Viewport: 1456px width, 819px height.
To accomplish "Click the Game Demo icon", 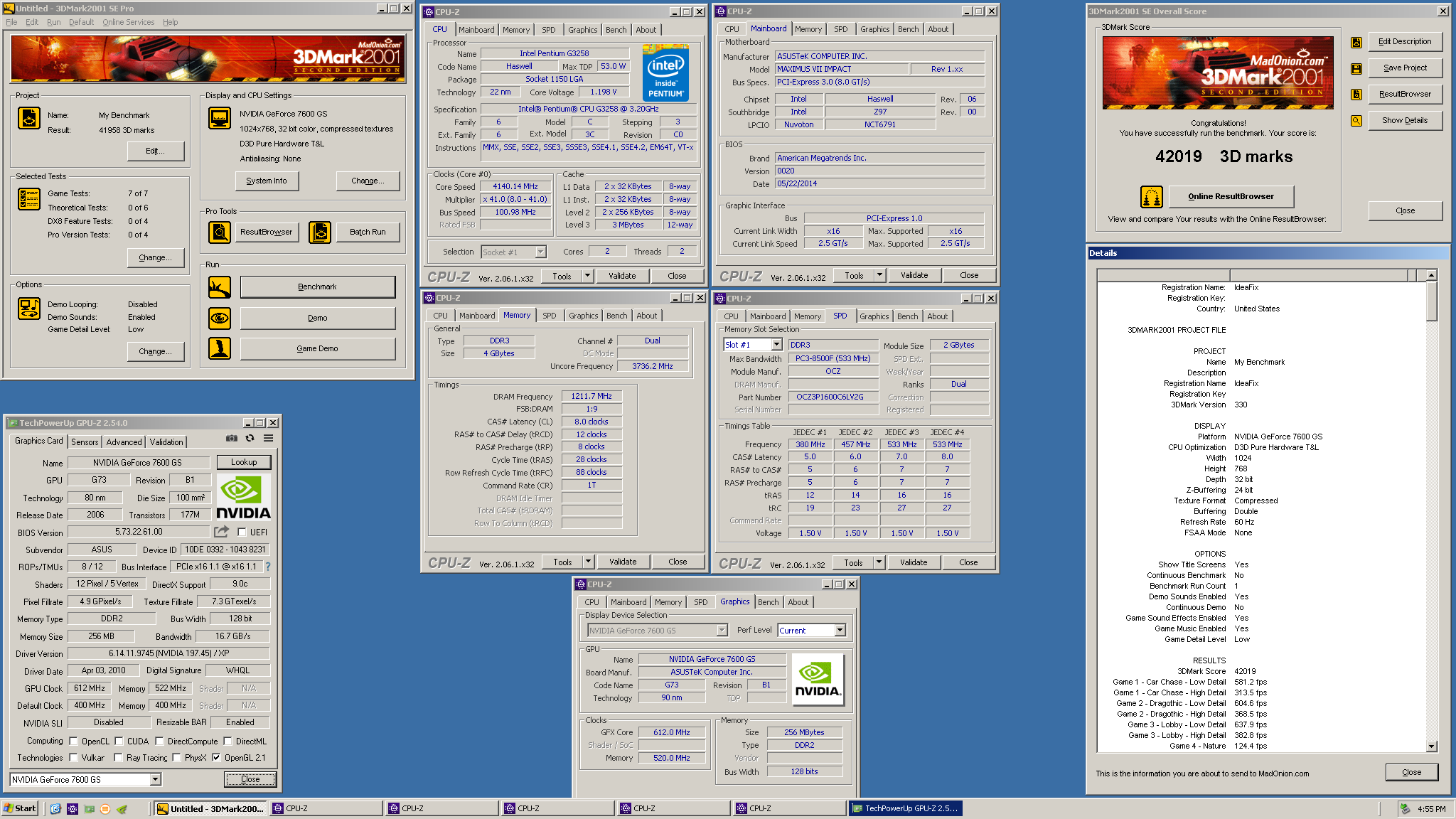I will (x=219, y=348).
